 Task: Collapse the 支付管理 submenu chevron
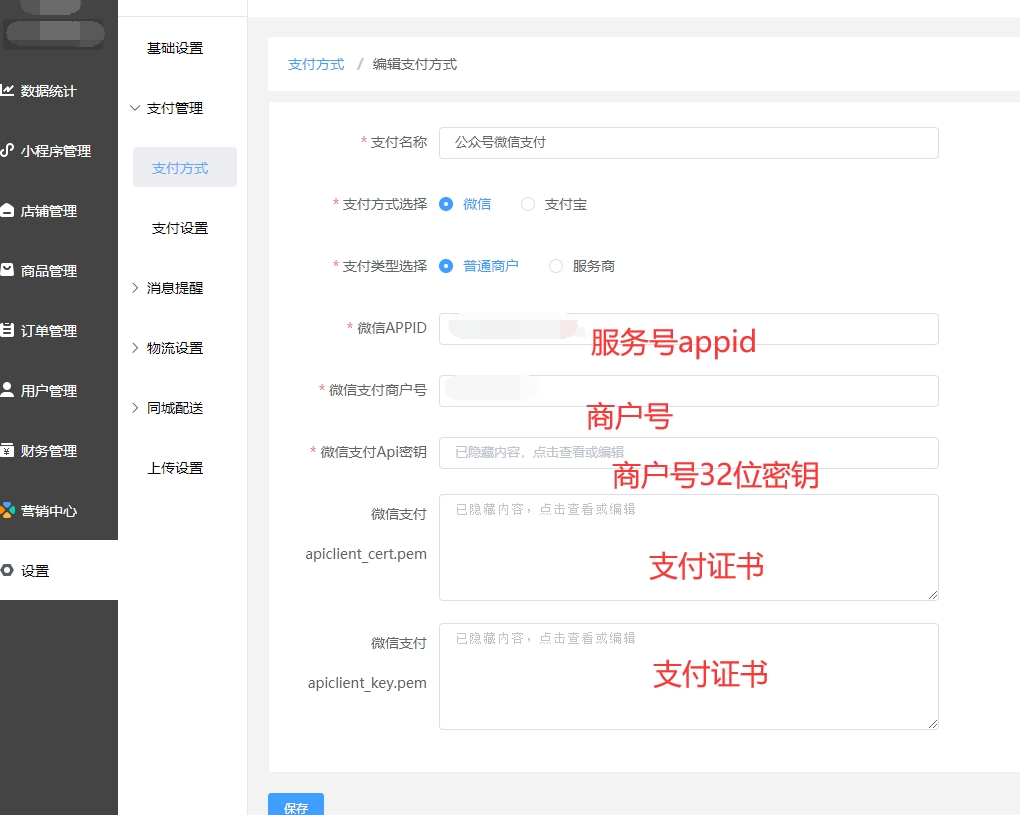(135, 108)
